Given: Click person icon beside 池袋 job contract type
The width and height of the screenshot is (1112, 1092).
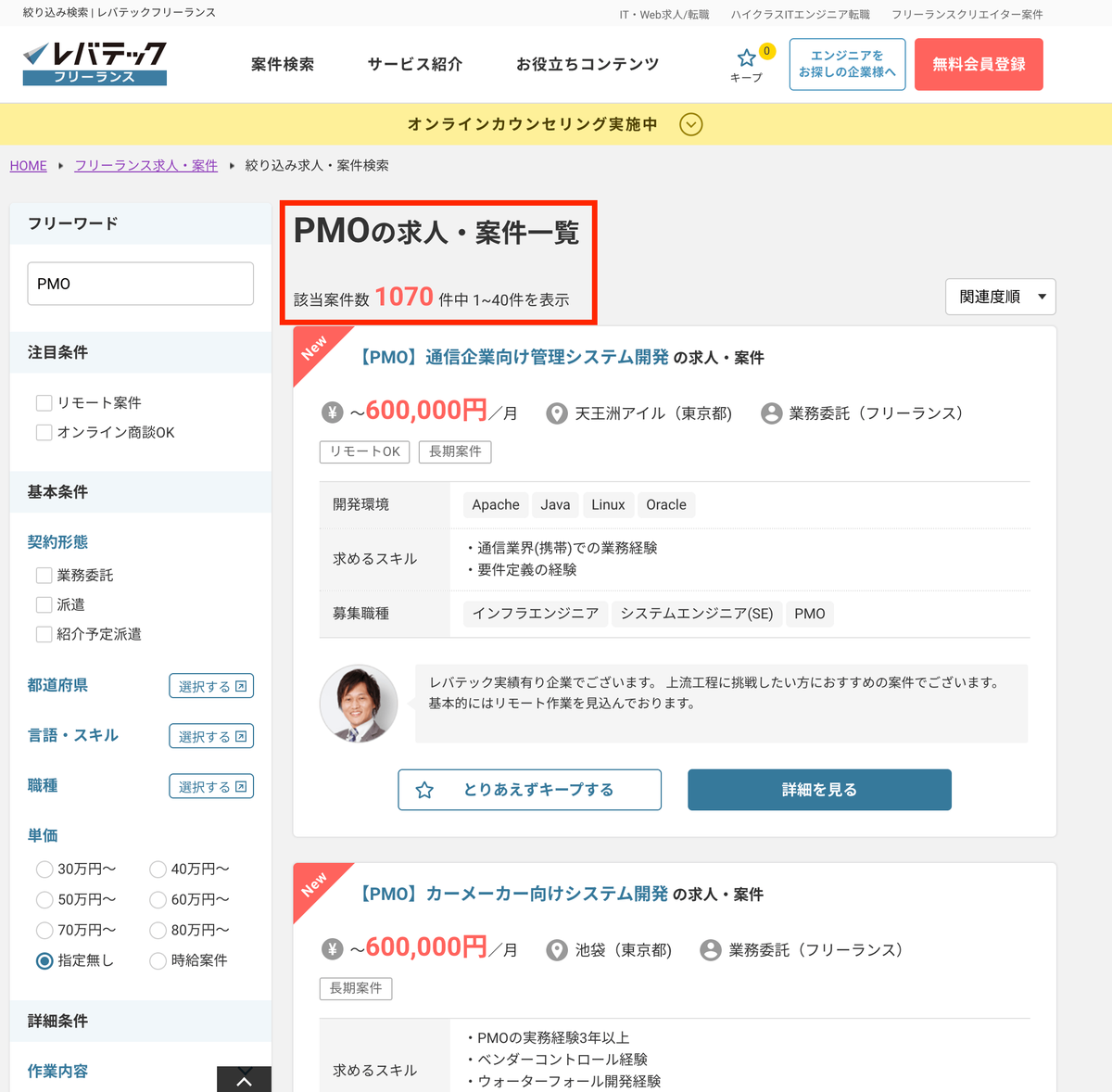Looking at the screenshot, I should (711, 950).
